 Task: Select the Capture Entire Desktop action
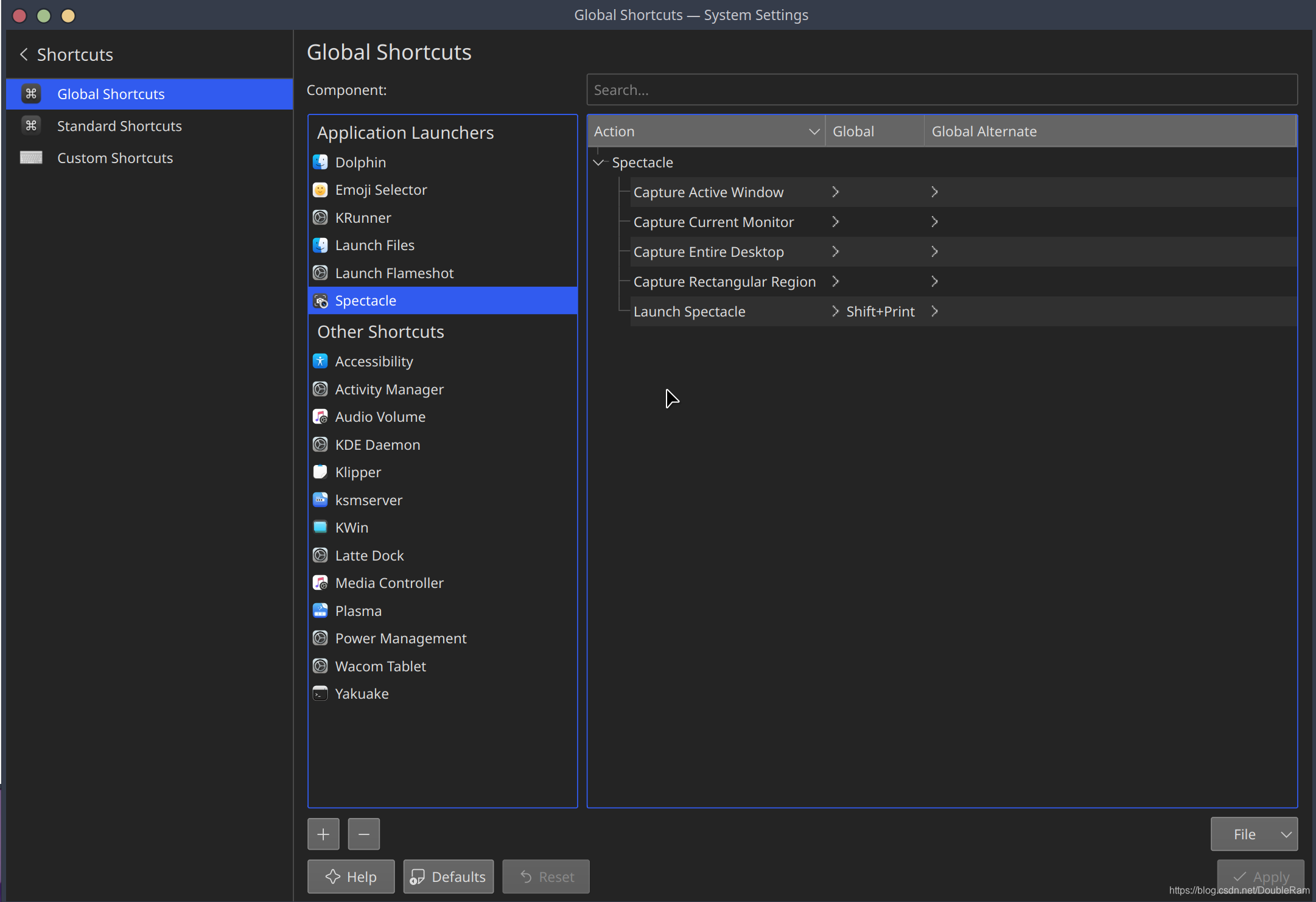tap(709, 251)
